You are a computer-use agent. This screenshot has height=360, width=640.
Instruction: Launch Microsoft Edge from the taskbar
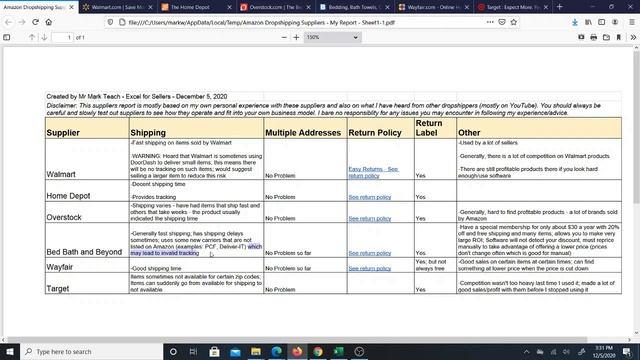click(x=277, y=351)
